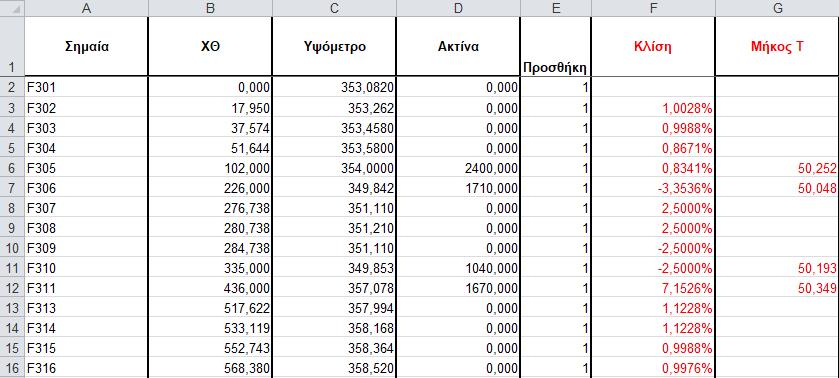Select cell containing F302
Image resolution: width=839 pixels, height=378 pixels.
coord(86,109)
